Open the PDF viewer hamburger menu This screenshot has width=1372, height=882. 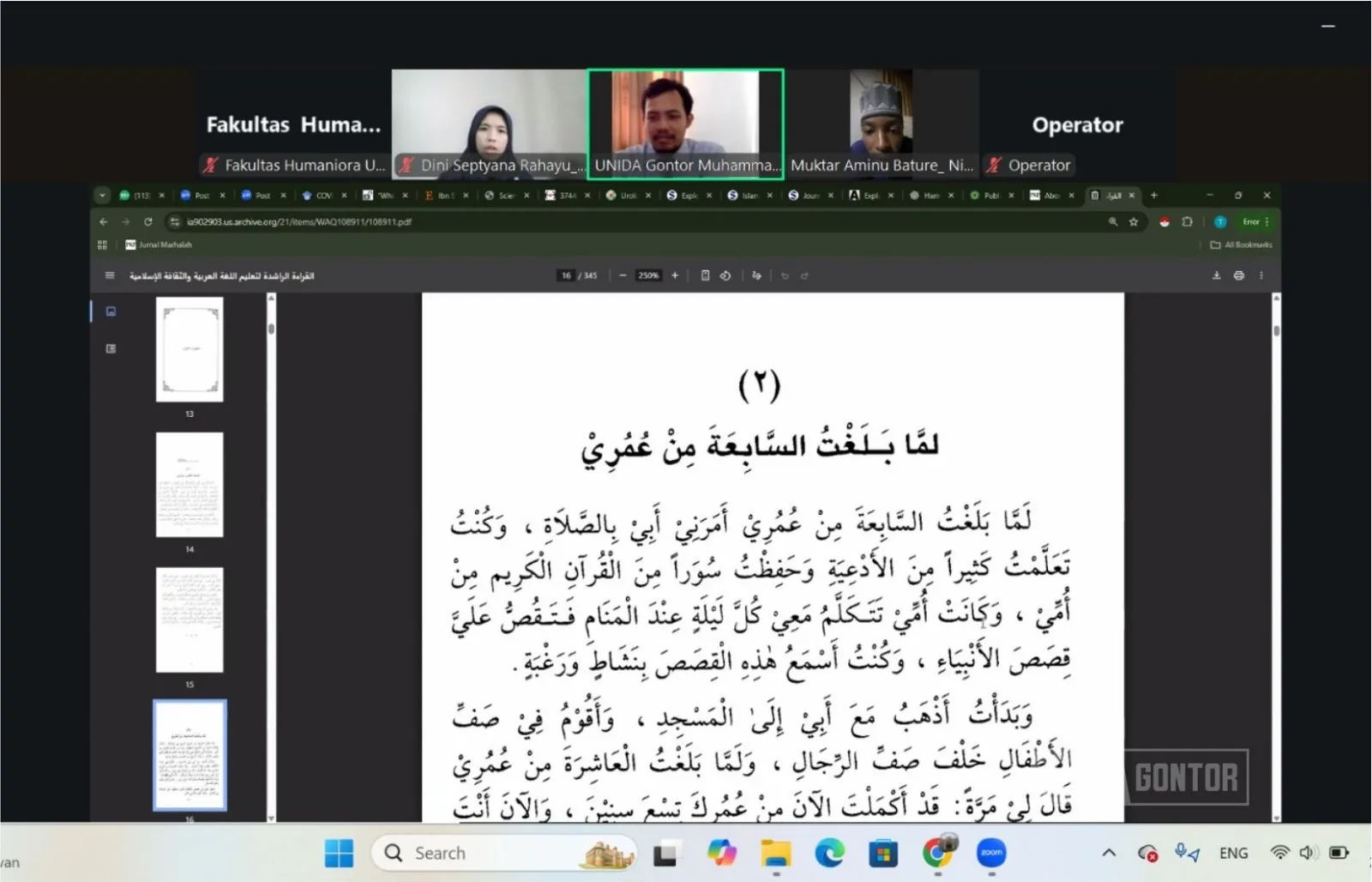pyautogui.click(x=110, y=275)
